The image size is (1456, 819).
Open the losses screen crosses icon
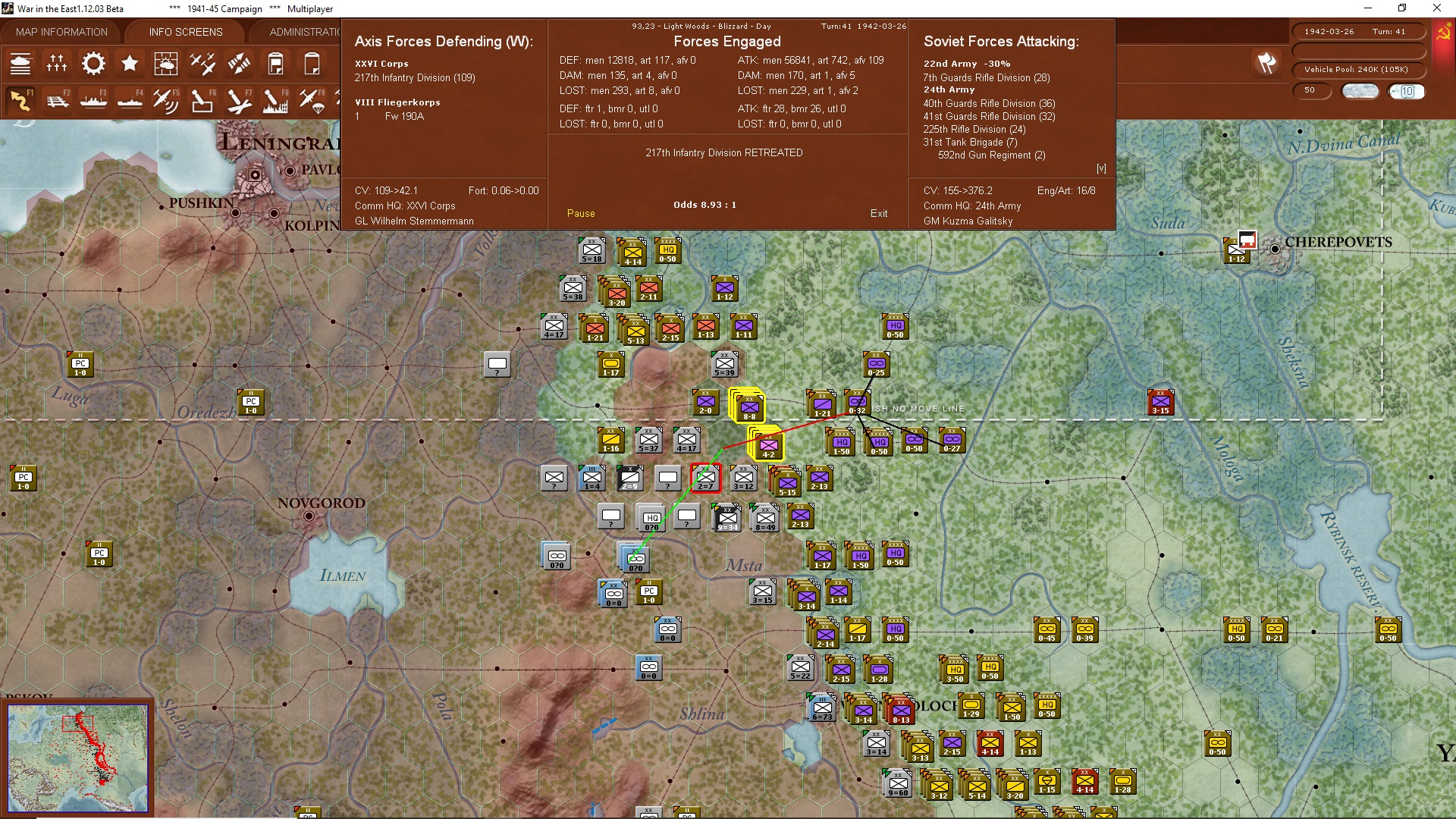click(57, 64)
